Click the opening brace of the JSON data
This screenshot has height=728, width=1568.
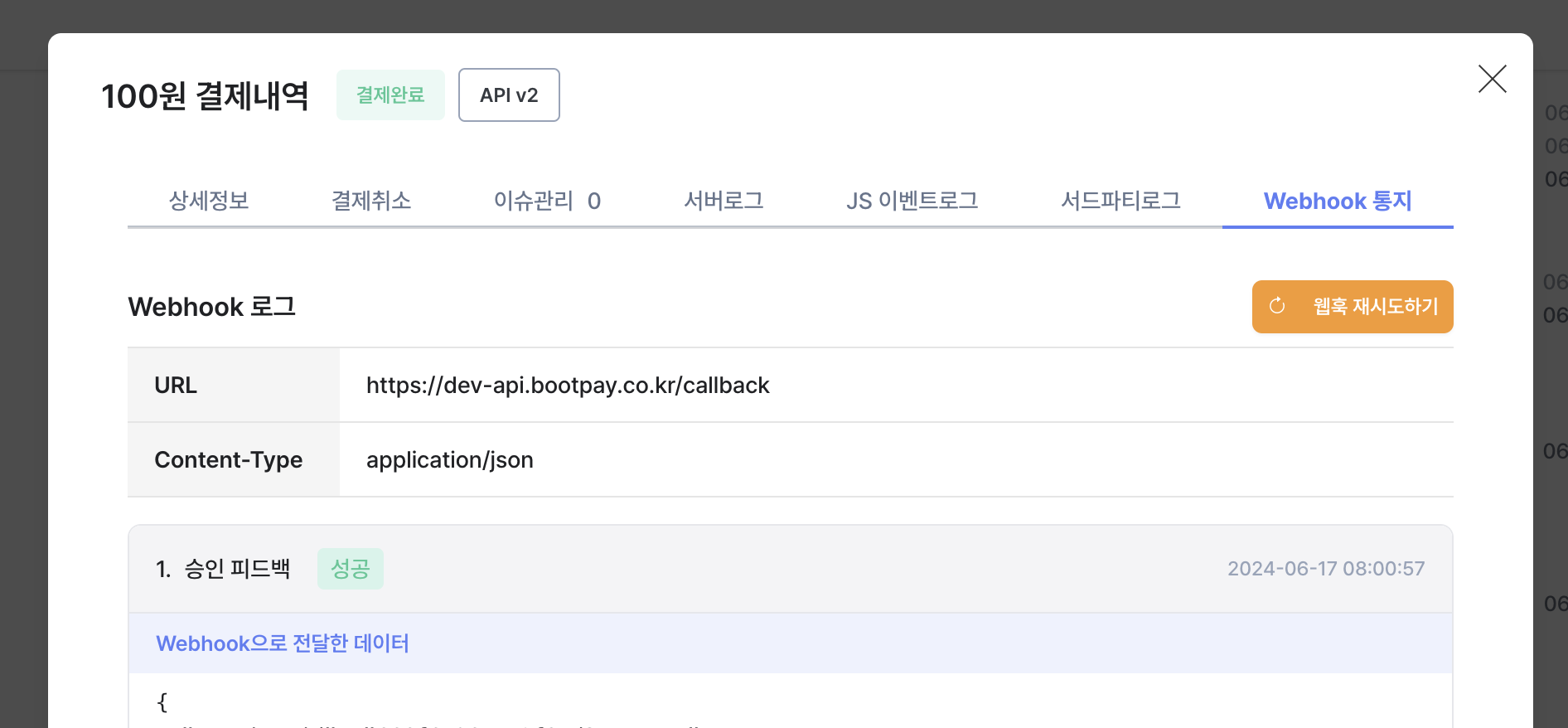tap(162, 702)
